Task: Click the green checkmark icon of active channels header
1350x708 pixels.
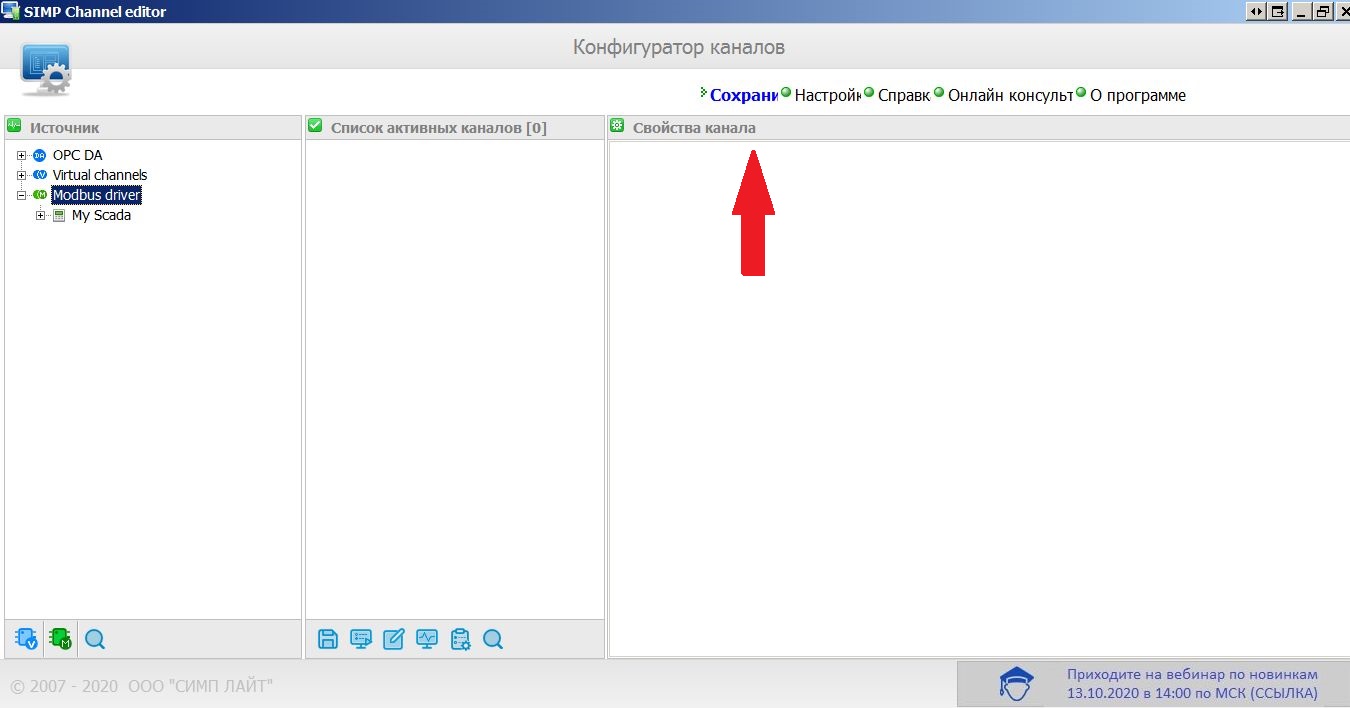Action: pos(315,126)
